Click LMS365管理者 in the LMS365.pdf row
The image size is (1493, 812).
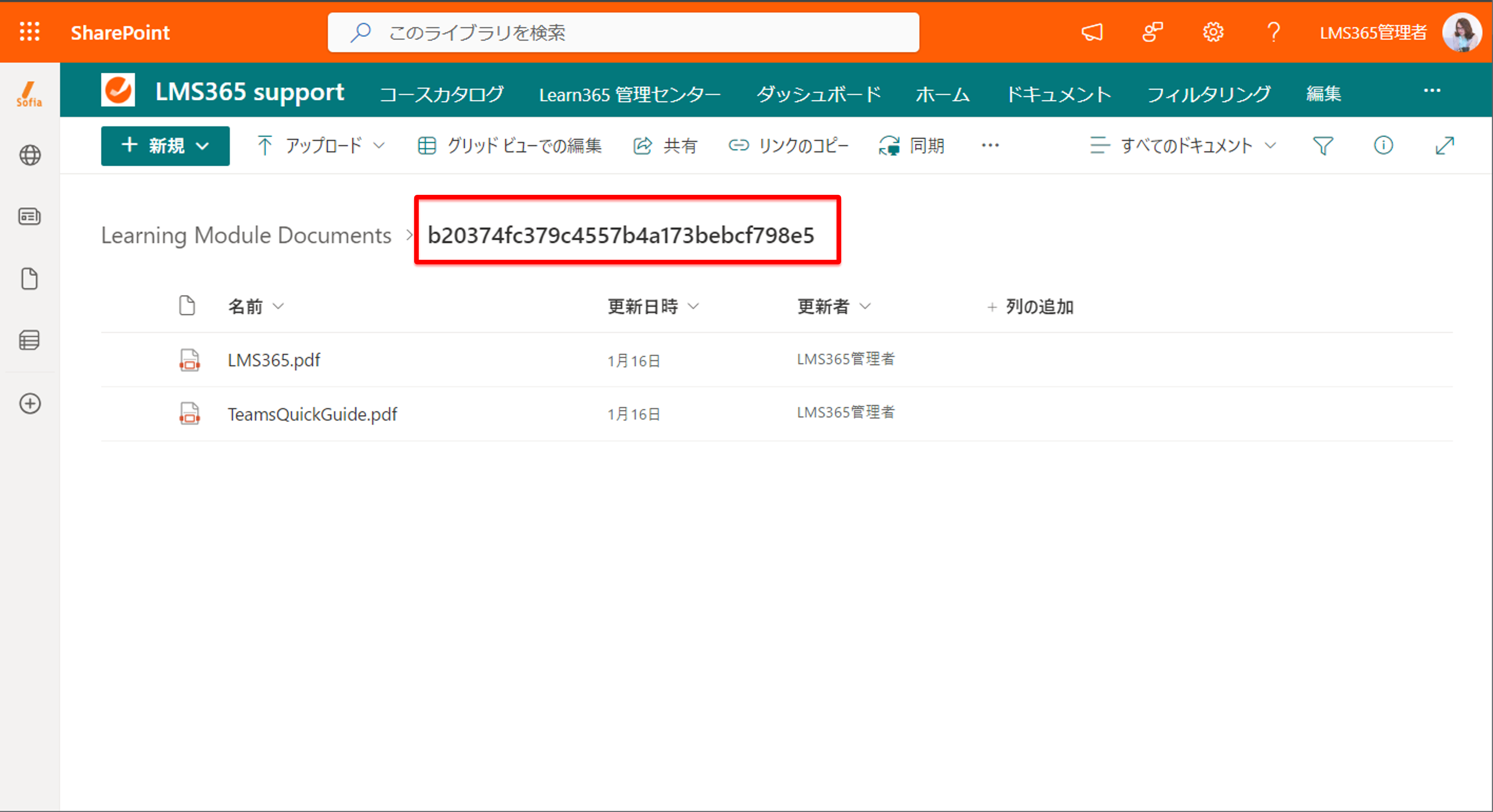tap(846, 359)
